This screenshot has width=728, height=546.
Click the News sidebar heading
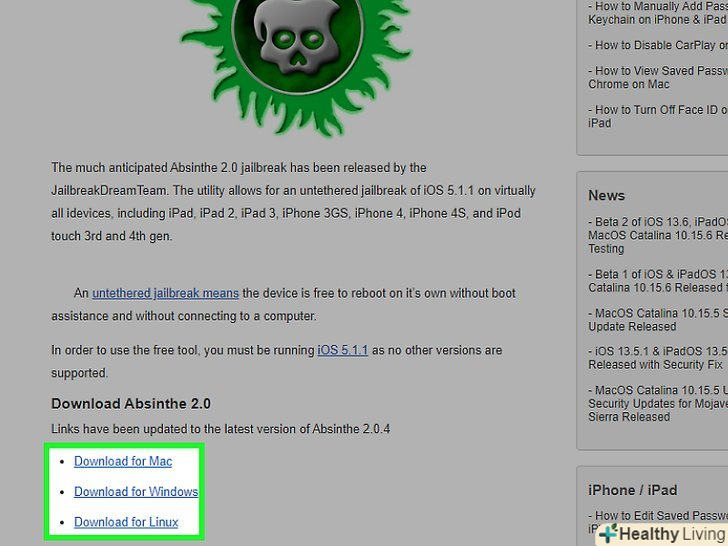click(606, 195)
